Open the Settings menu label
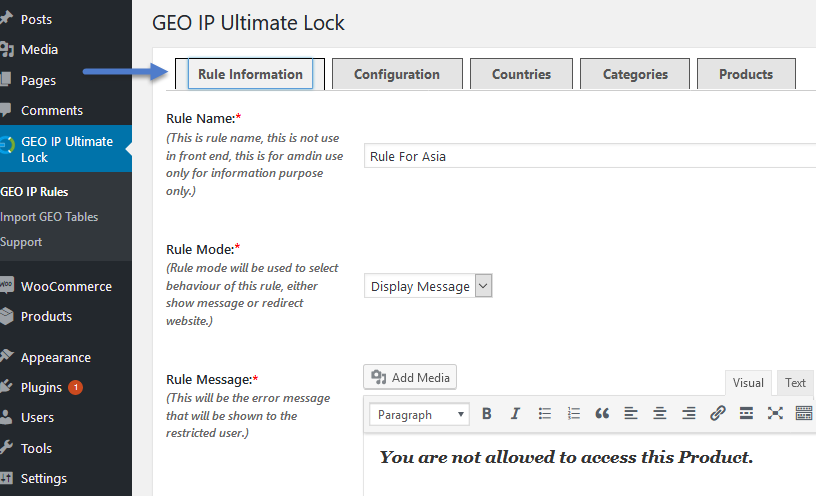Screen dimensions: 816x496 44,478
